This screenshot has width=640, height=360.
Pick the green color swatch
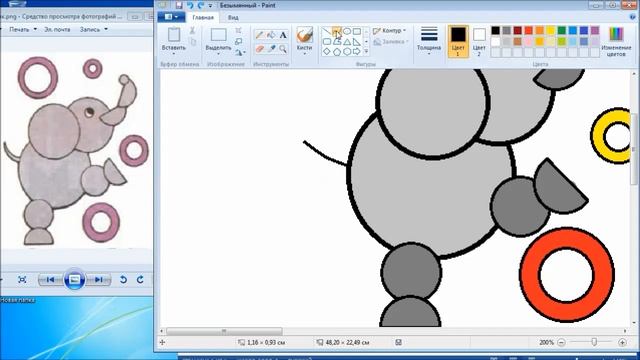coord(562,30)
